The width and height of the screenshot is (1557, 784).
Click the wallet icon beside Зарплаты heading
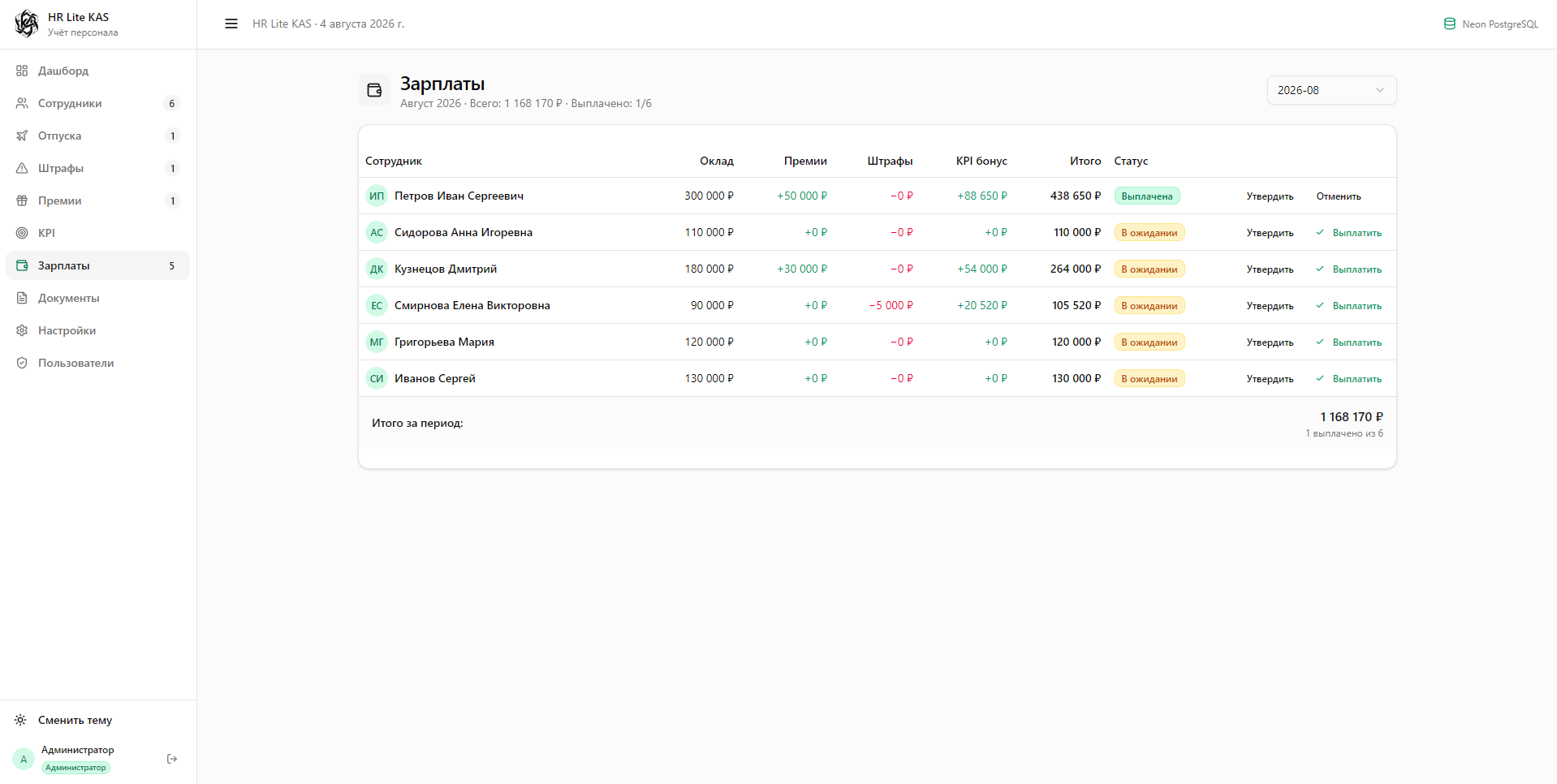pyautogui.click(x=374, y=90)
